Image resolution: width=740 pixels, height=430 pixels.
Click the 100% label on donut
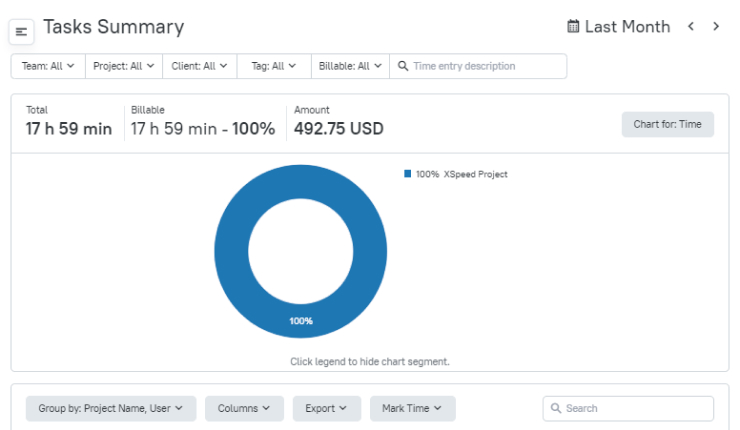[x=301, y=321]
